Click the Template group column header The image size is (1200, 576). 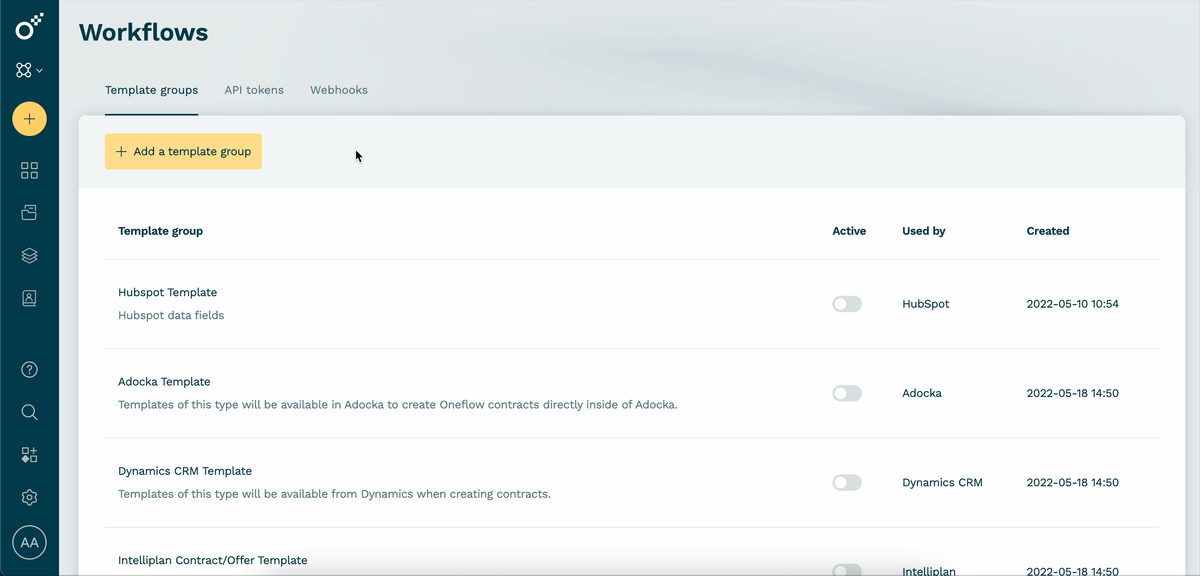coord(160,231)
